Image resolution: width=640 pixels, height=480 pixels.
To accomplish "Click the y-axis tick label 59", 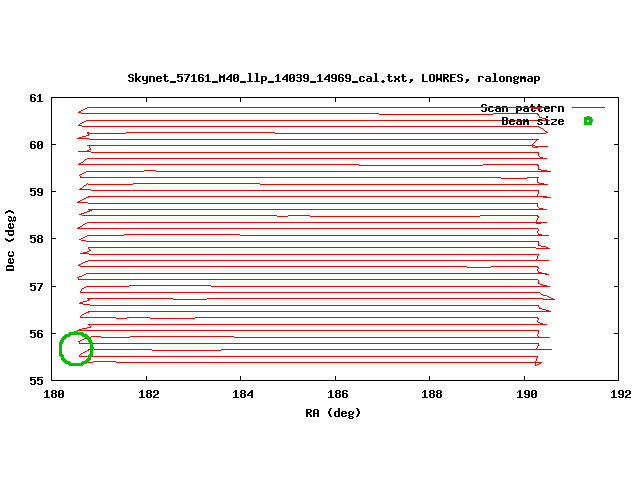I will 36,192.
